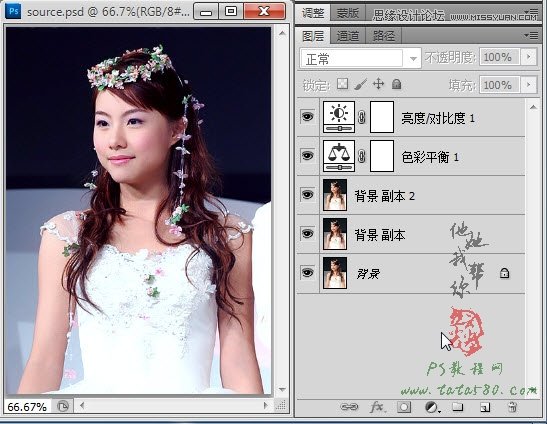Select the 色彩平衡 1 adjustment icon
The width and height of the screenshot is (547, 424).
point(339,156)
